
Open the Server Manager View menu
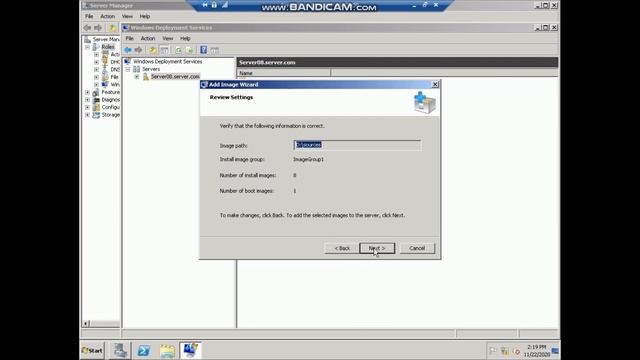pos(127,16)
